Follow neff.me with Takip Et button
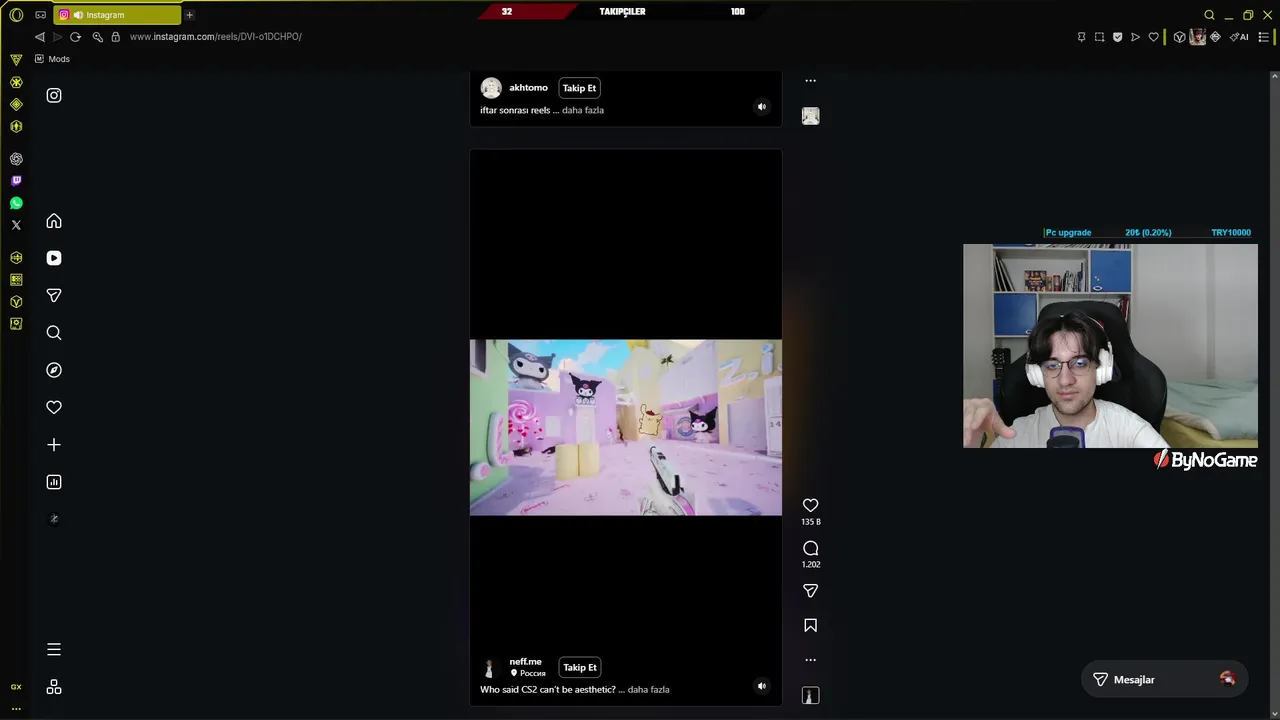 click(579, 667)
